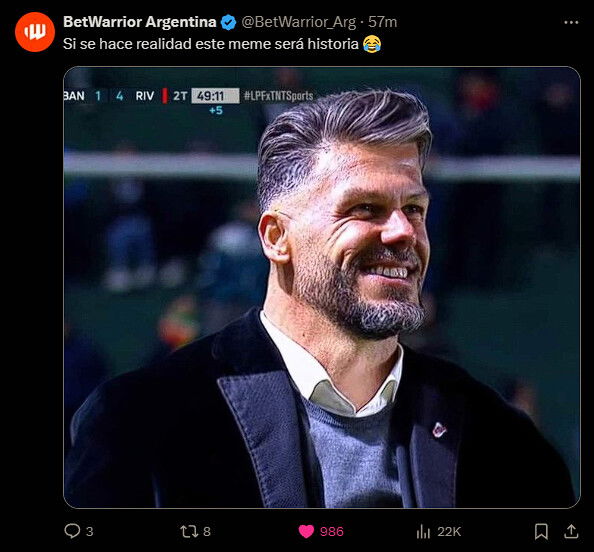The image size is (594, 552).
Task: Open BetWarrior Argentina display name
Action: (140, 22)
